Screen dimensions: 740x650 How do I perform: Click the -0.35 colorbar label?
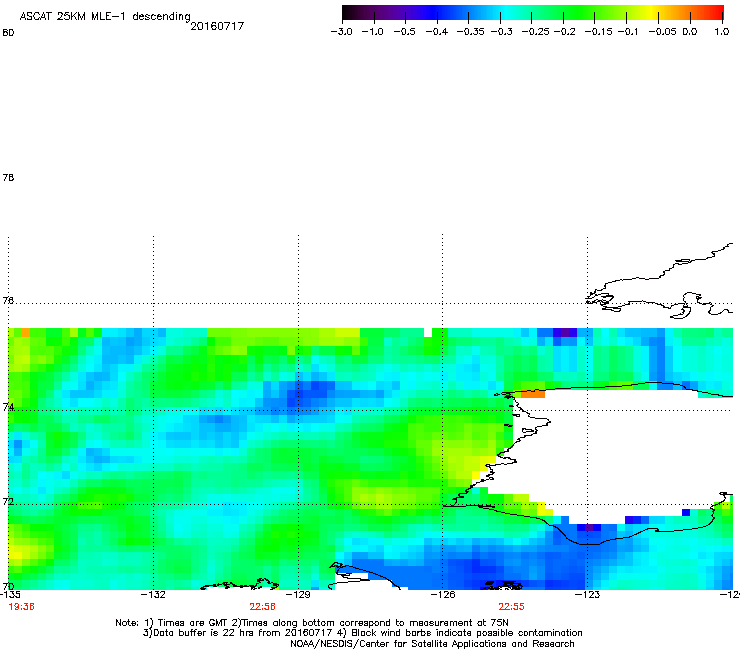pyautogui.click(x=469, y=32)
